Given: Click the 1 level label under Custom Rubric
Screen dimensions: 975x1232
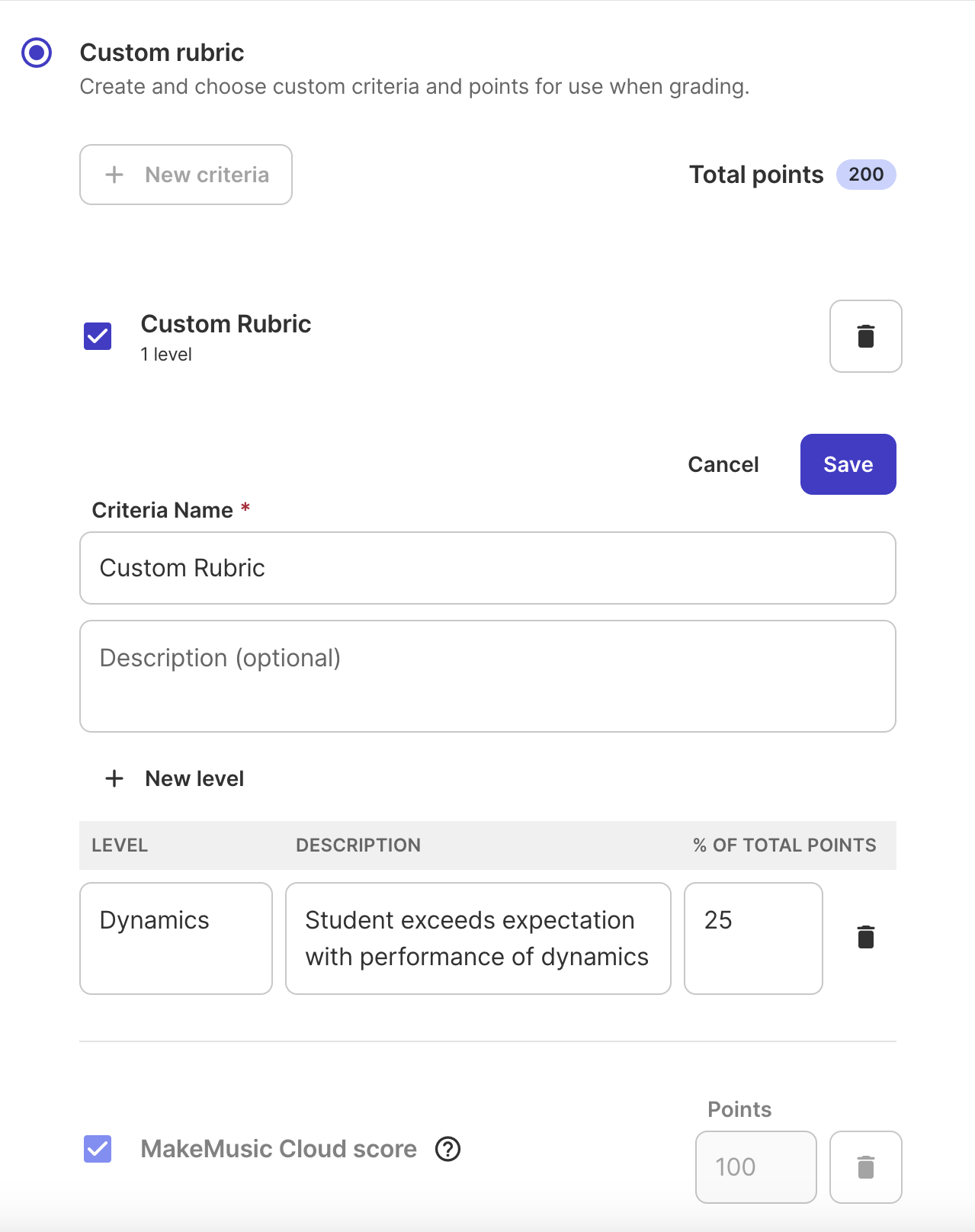Looking at the screenshot, I should coord(165,354).
